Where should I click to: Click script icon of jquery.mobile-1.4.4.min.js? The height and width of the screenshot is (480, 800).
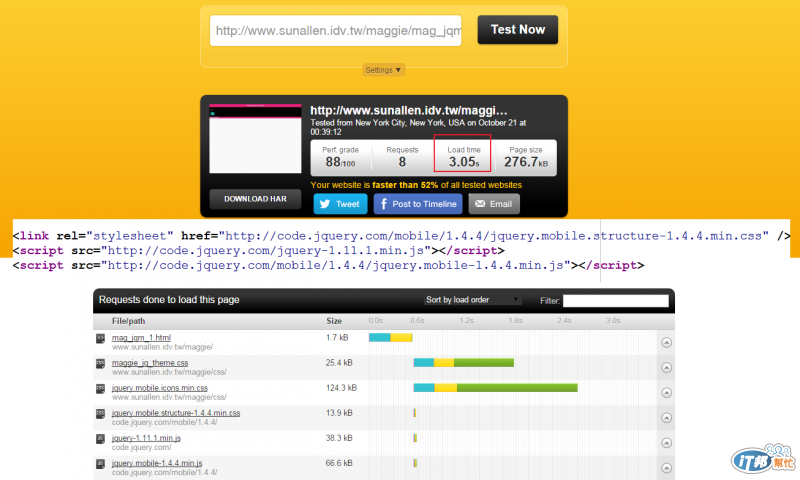pyautogui.click(x=101, y=464)
